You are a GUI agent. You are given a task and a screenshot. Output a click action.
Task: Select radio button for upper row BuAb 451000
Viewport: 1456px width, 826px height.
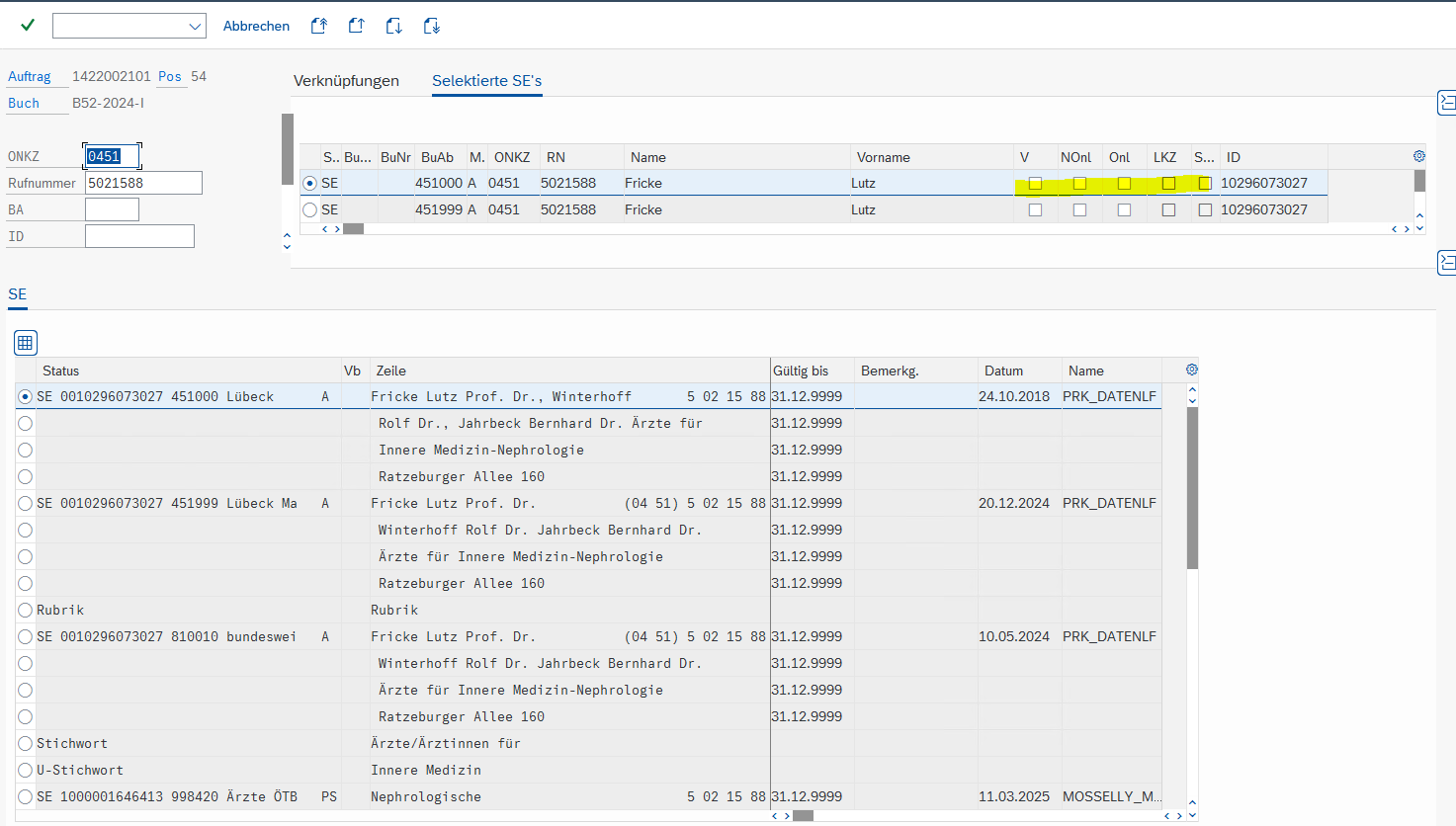pos(310,183)
